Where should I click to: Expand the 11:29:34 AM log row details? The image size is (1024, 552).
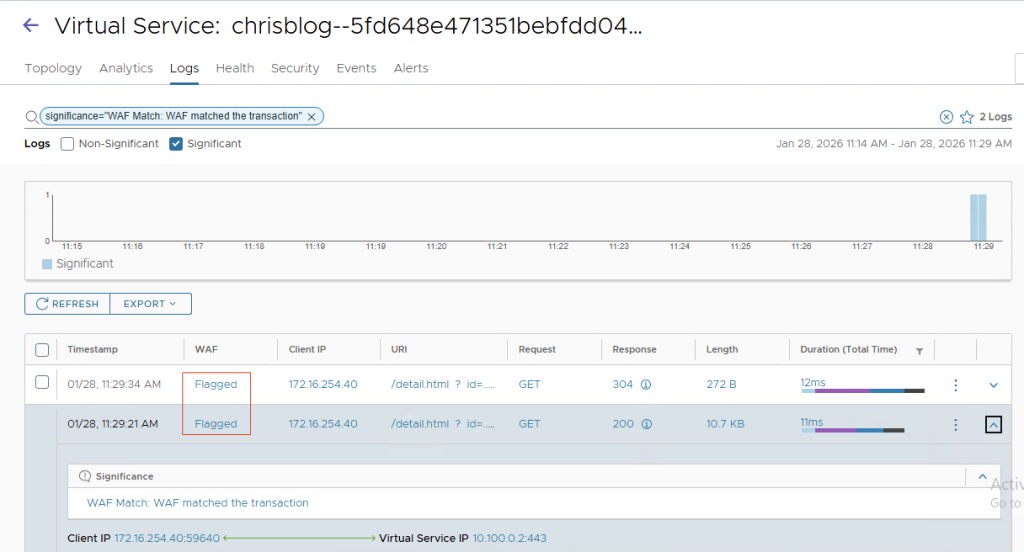pyautogui.click(x=993, y=384)
